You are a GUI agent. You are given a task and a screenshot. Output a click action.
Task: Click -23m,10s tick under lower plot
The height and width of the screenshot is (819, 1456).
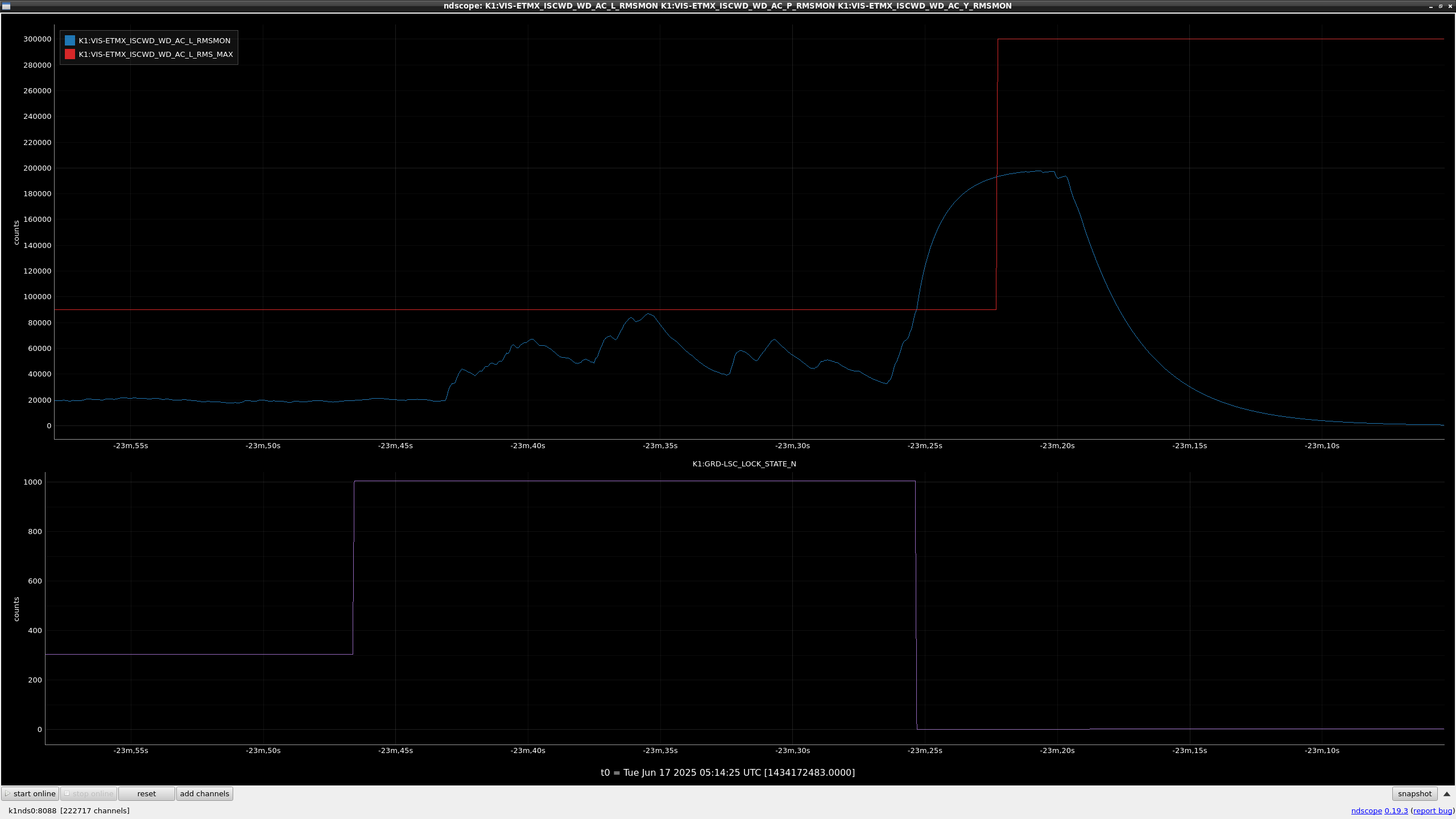[x=1322, y=750]
